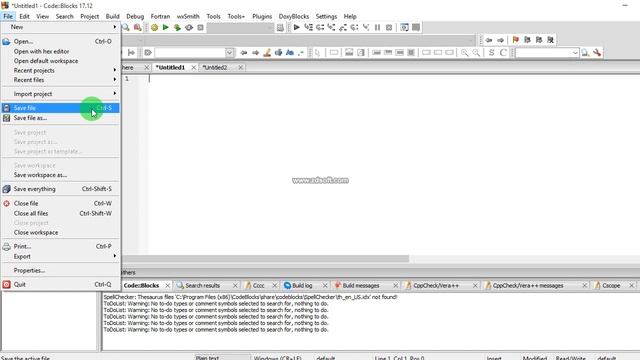The width and height of the screenshot is (640, 360).
Task: Click the Abort build icon
Action: click(x=200, y=27)
